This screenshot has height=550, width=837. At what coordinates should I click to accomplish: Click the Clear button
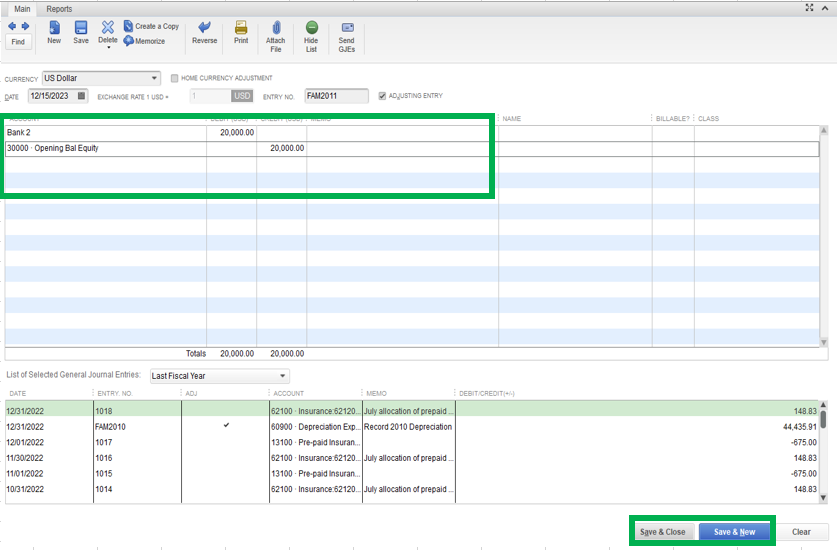pyautogui.click(x=801, y=532)
